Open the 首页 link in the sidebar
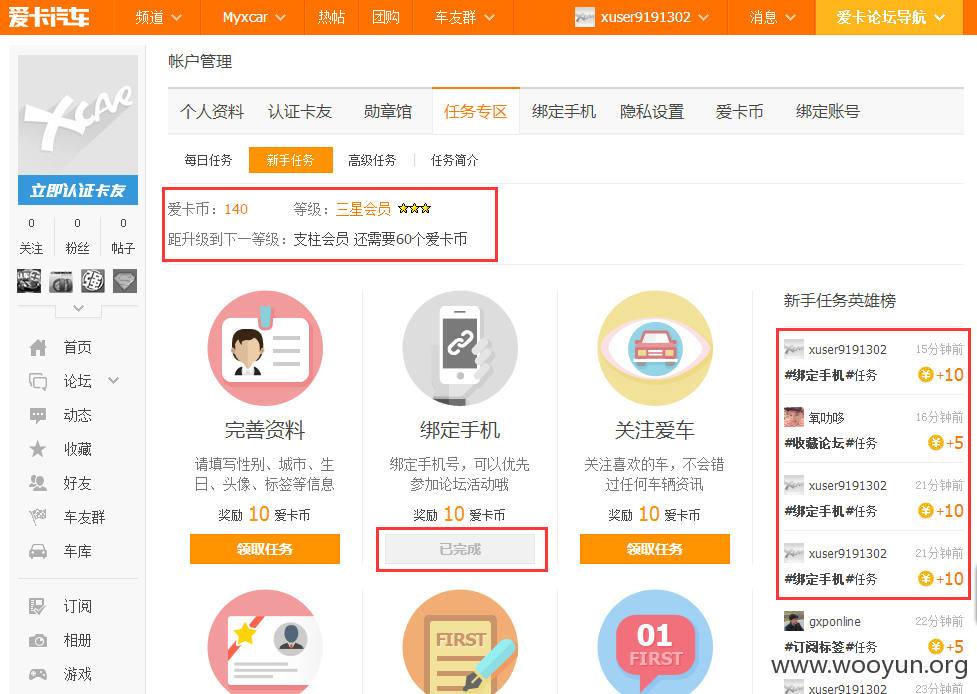The height and width of the screenshot is (694, 977). 77,348
